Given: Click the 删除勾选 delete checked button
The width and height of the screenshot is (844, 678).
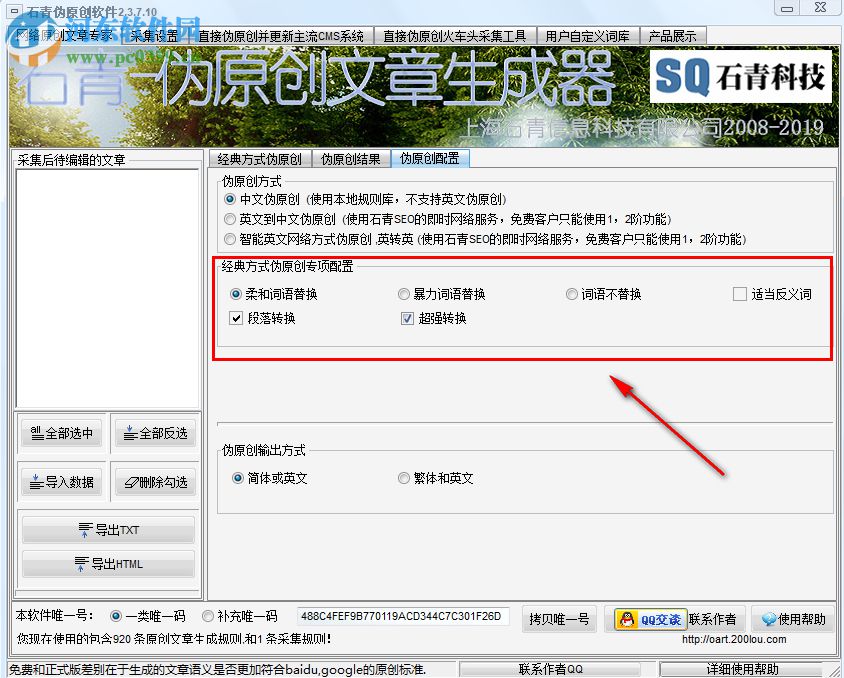Looking at the screenshot, I should coord(155,482).
